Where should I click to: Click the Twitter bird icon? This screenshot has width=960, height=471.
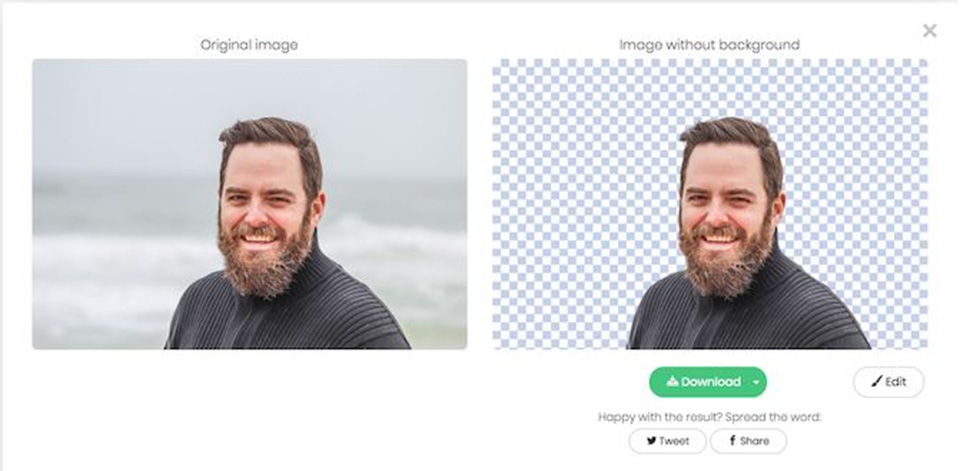[651, 441]
